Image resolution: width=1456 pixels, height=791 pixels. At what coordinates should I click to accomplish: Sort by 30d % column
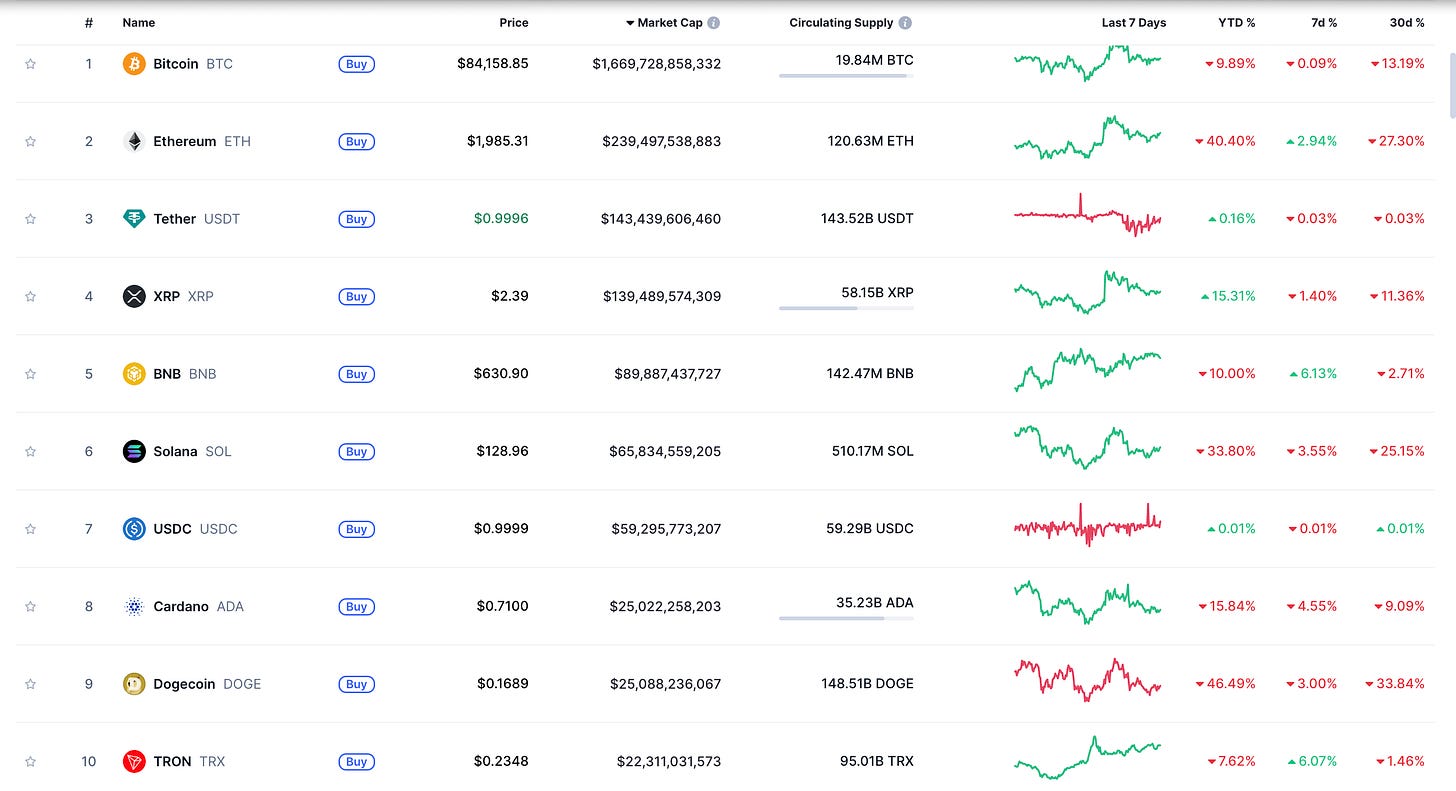click(1408, 23)
